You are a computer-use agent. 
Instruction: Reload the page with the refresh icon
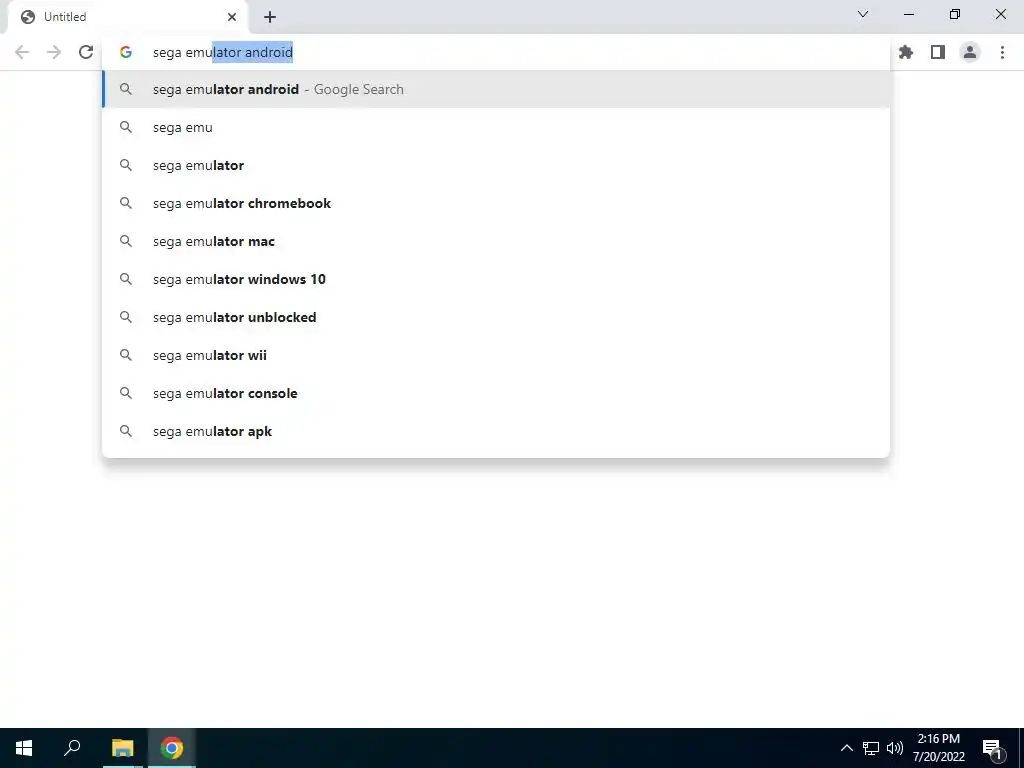pos(86,52)
